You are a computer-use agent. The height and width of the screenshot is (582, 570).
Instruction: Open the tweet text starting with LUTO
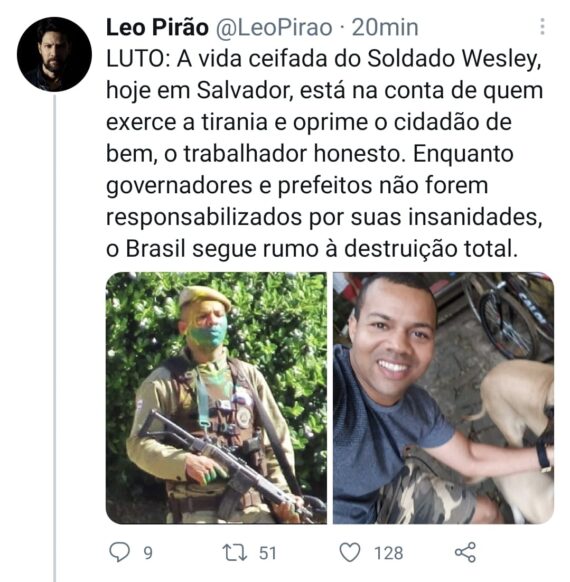(x=325, y=154)
